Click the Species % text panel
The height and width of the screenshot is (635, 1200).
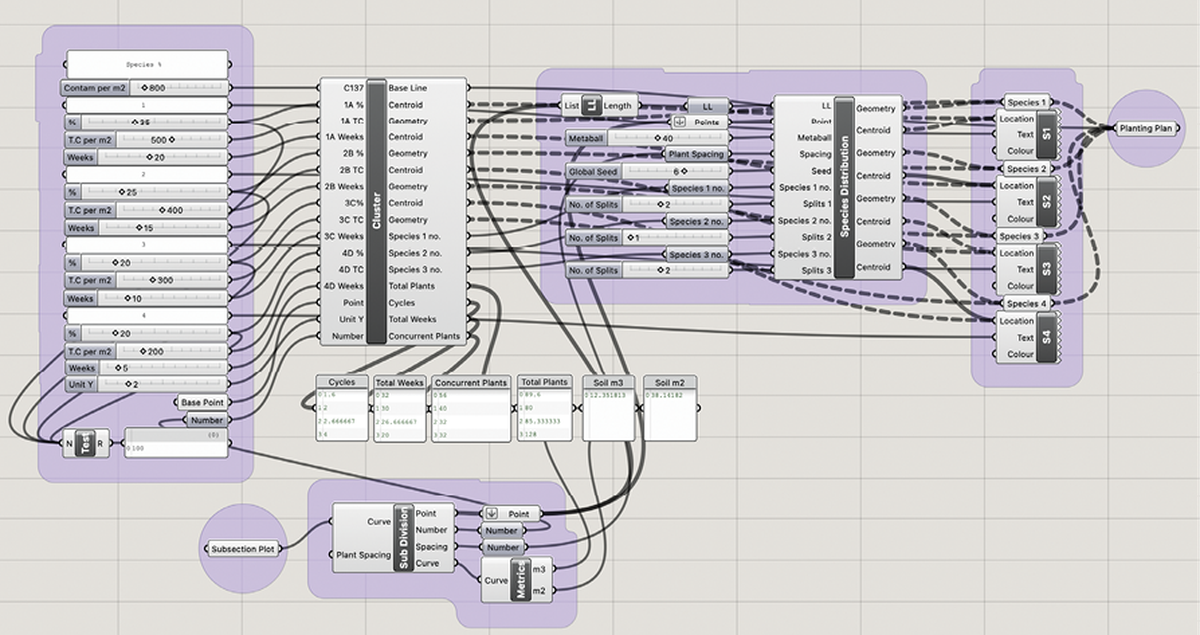(147, 64)
